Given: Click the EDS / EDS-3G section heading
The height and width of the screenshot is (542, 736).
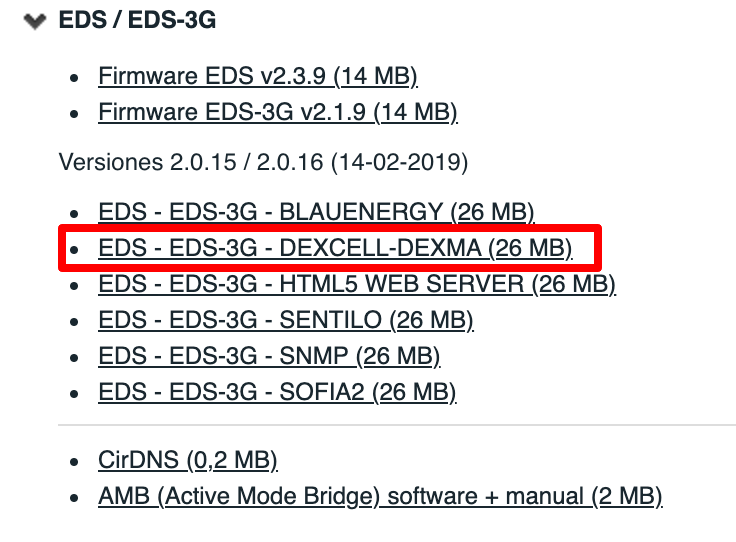Looking at the screenshot, I should click(x=137, y=20).
